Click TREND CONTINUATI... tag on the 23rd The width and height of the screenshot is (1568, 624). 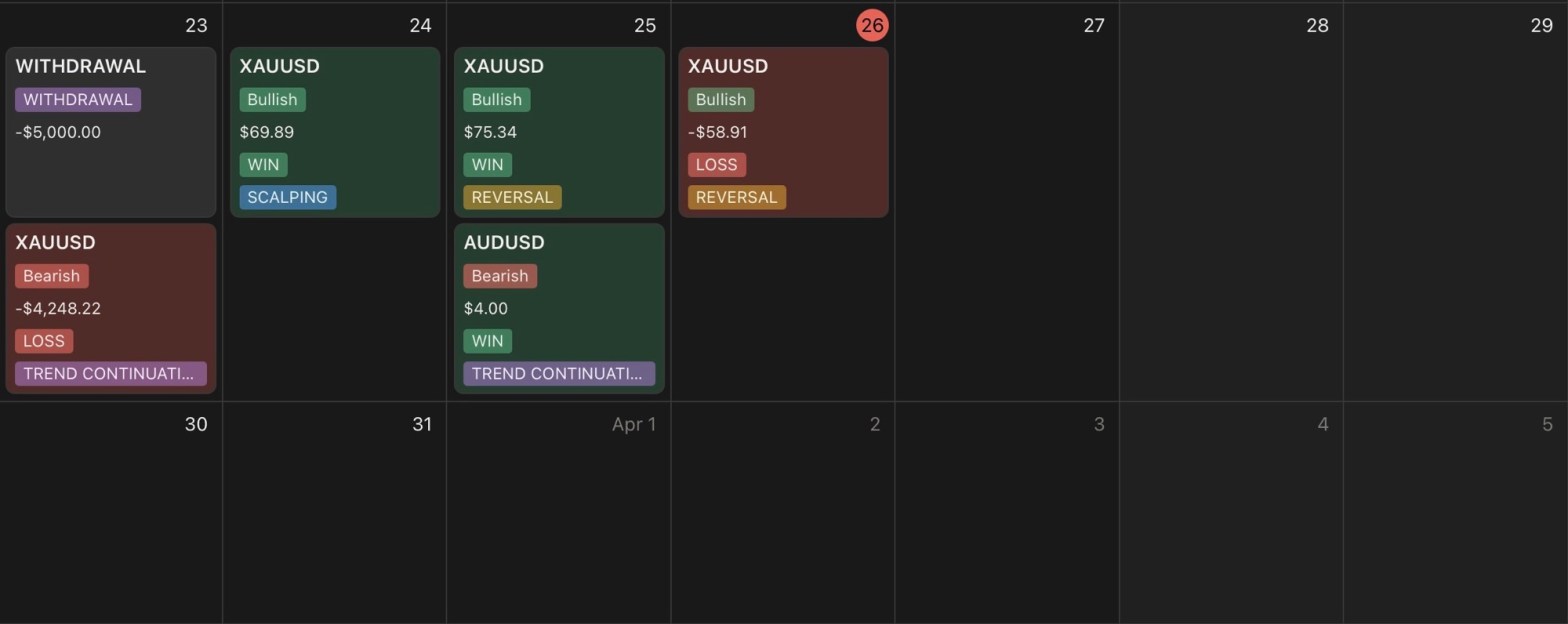coord(110,374)
